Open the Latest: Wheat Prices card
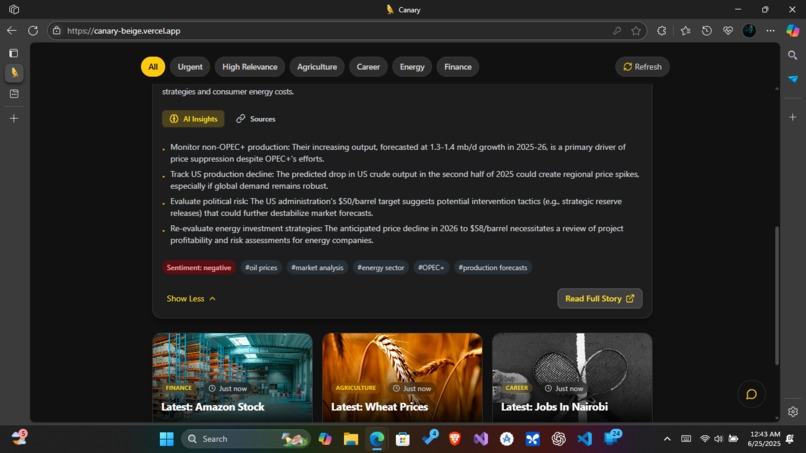806x453 pixels. 402,378
